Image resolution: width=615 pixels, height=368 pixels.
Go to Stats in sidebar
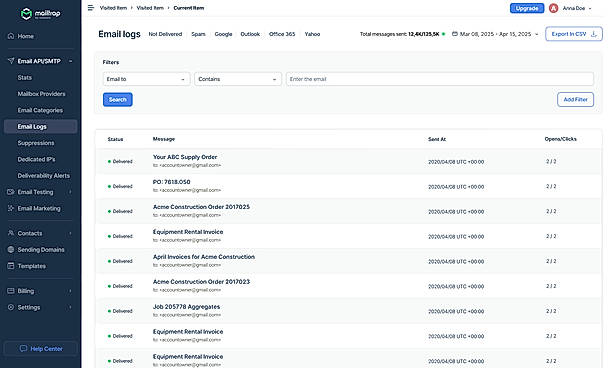[25, 78]
